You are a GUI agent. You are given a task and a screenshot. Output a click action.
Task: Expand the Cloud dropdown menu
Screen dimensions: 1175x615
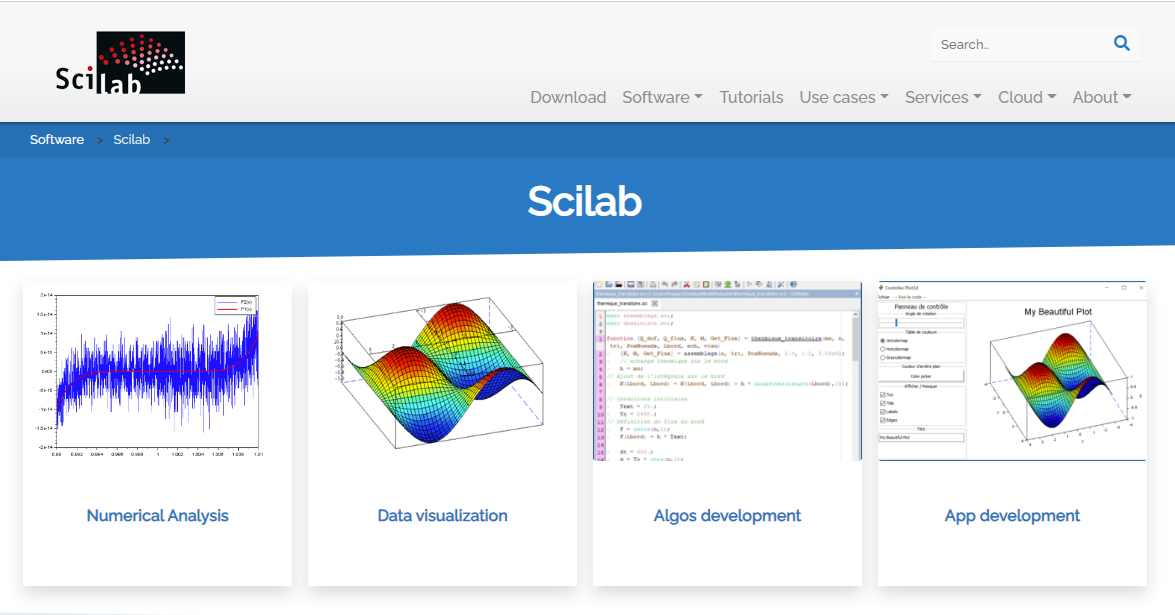(1027, 97)
